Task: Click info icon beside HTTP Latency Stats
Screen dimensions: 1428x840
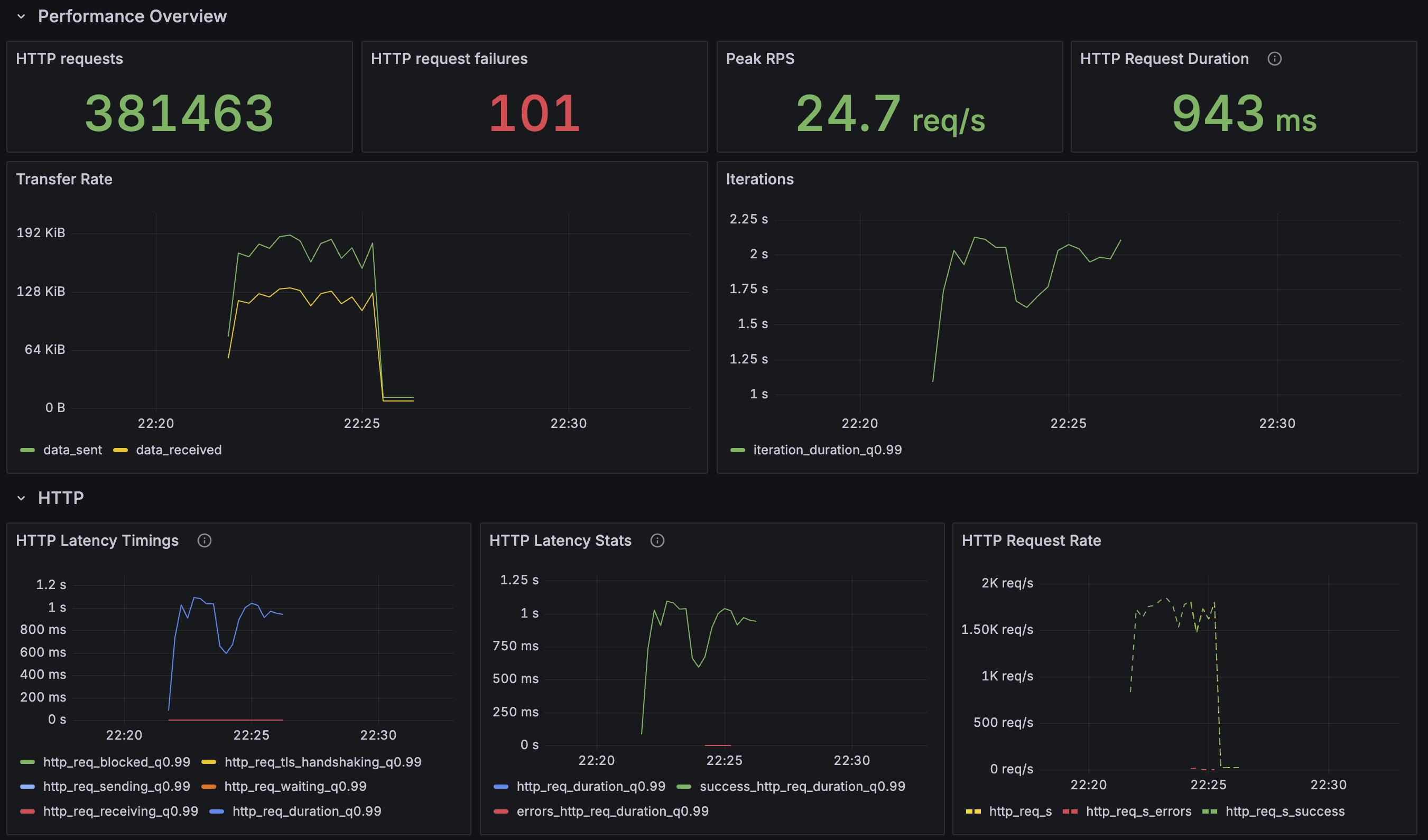Action: click(657, 540)
